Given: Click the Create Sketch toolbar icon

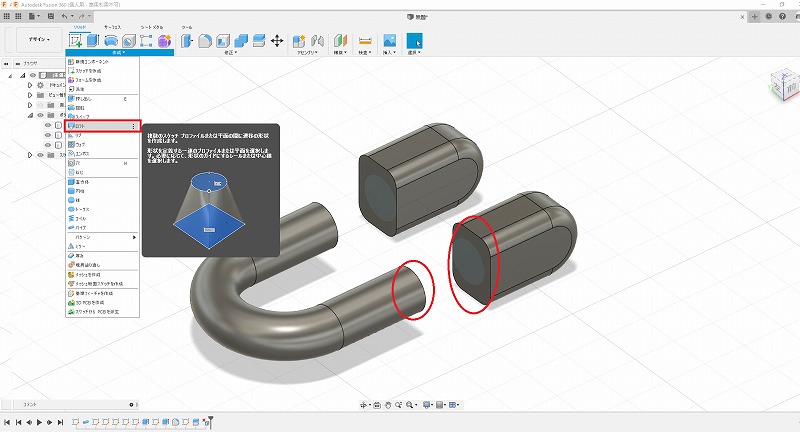Looking at the screenshot, I should (76, 41).
